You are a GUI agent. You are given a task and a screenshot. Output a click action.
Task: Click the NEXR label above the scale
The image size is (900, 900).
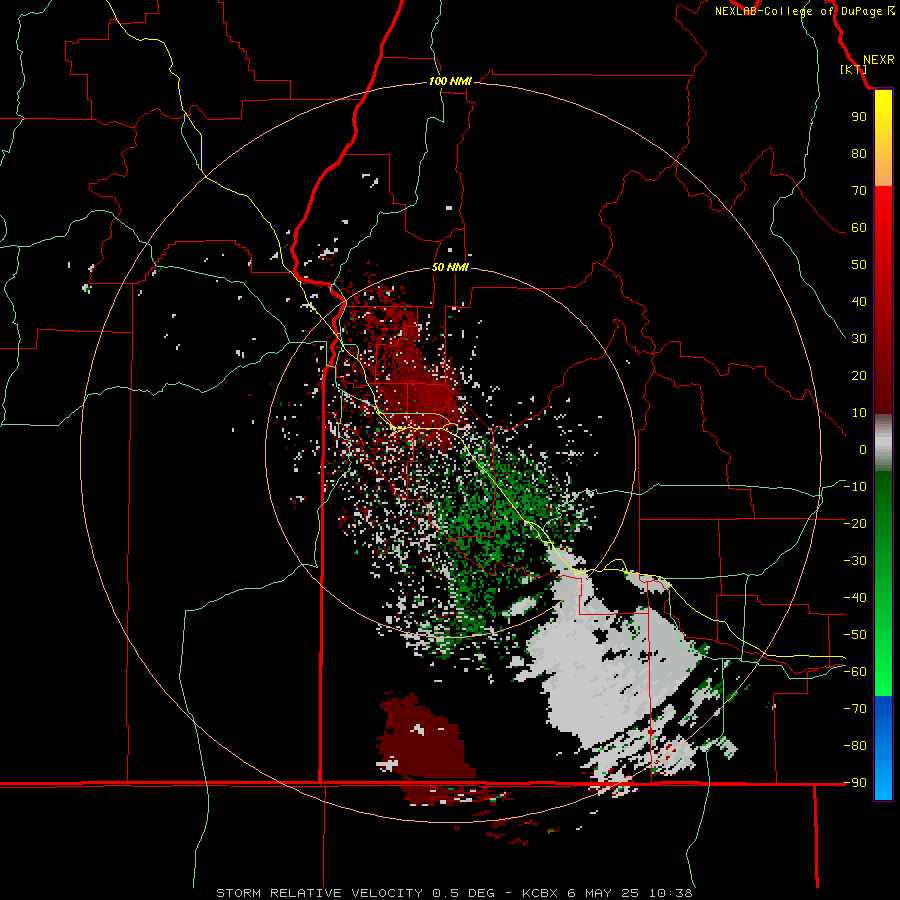point(878,60)
